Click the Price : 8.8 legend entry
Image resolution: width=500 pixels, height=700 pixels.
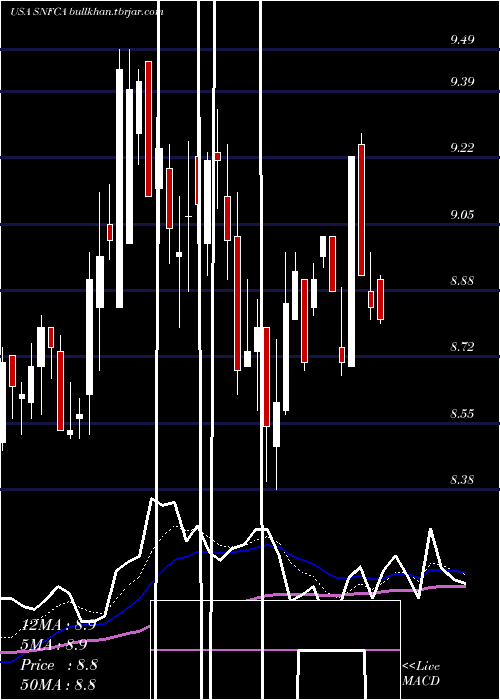[59, 665]
